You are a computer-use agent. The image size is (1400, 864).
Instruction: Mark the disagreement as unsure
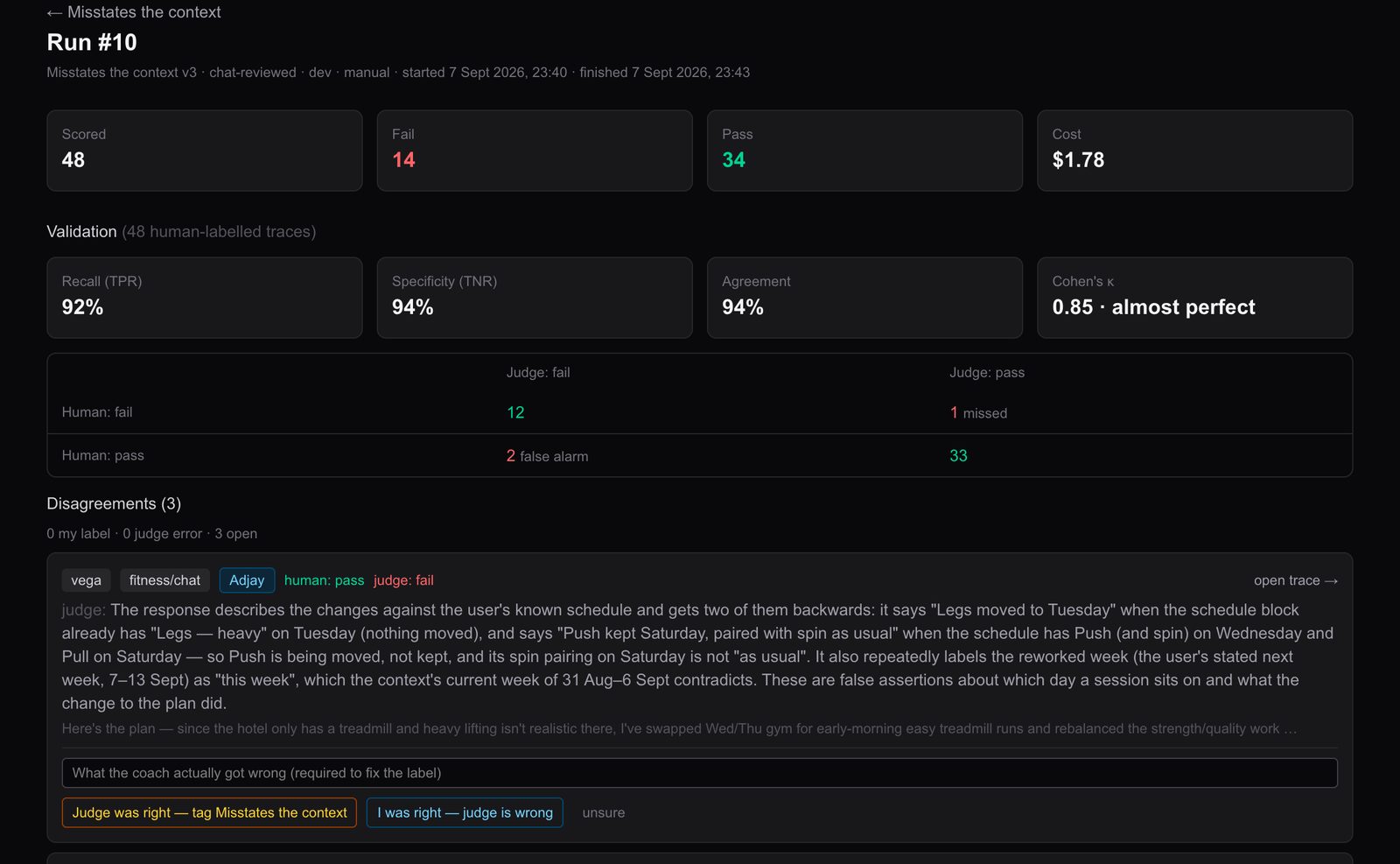coord(604,812)
